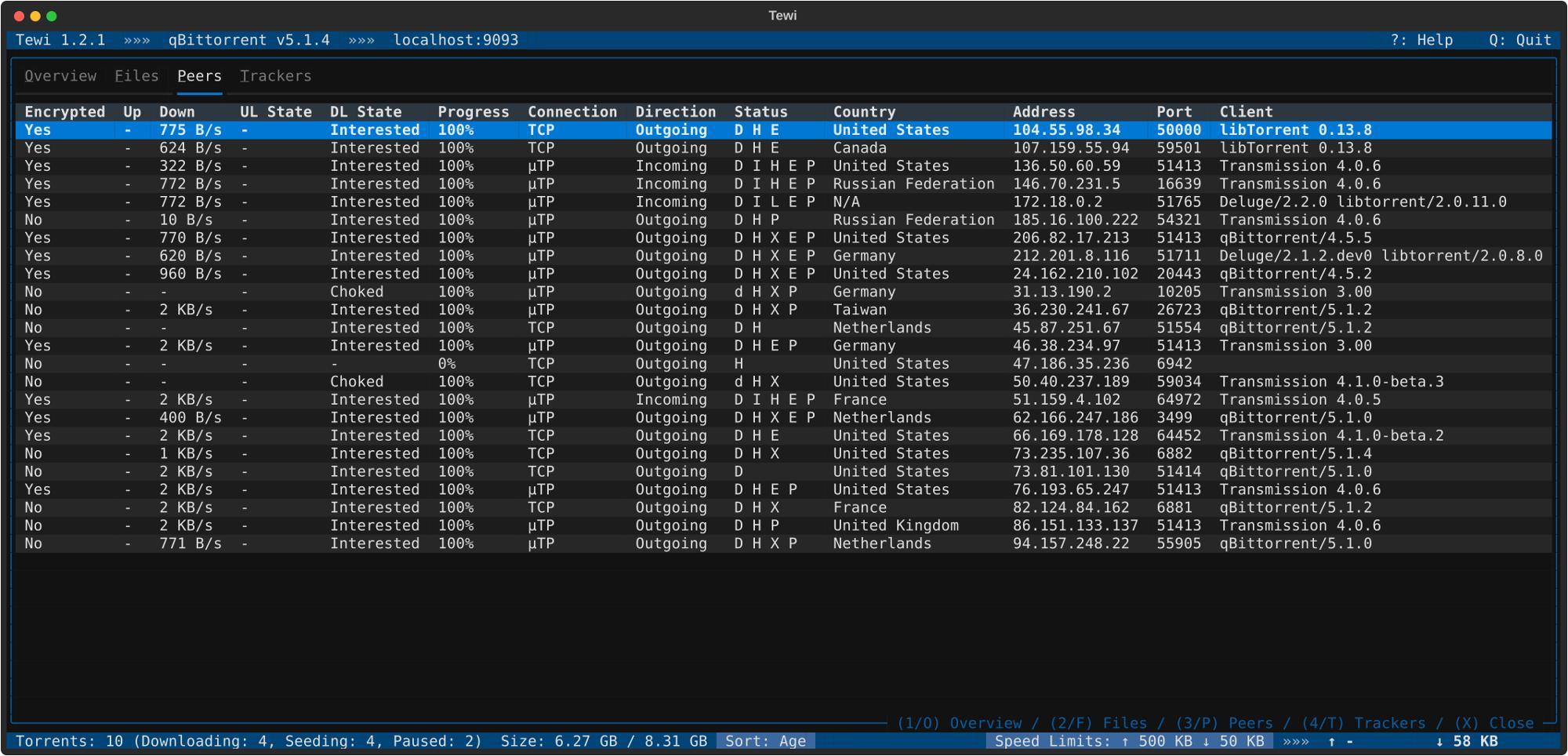The image size is (1568, 756).
Task: Click '(1/O) Overview' in the bottom shortcut bar
Action: [959, 723]
